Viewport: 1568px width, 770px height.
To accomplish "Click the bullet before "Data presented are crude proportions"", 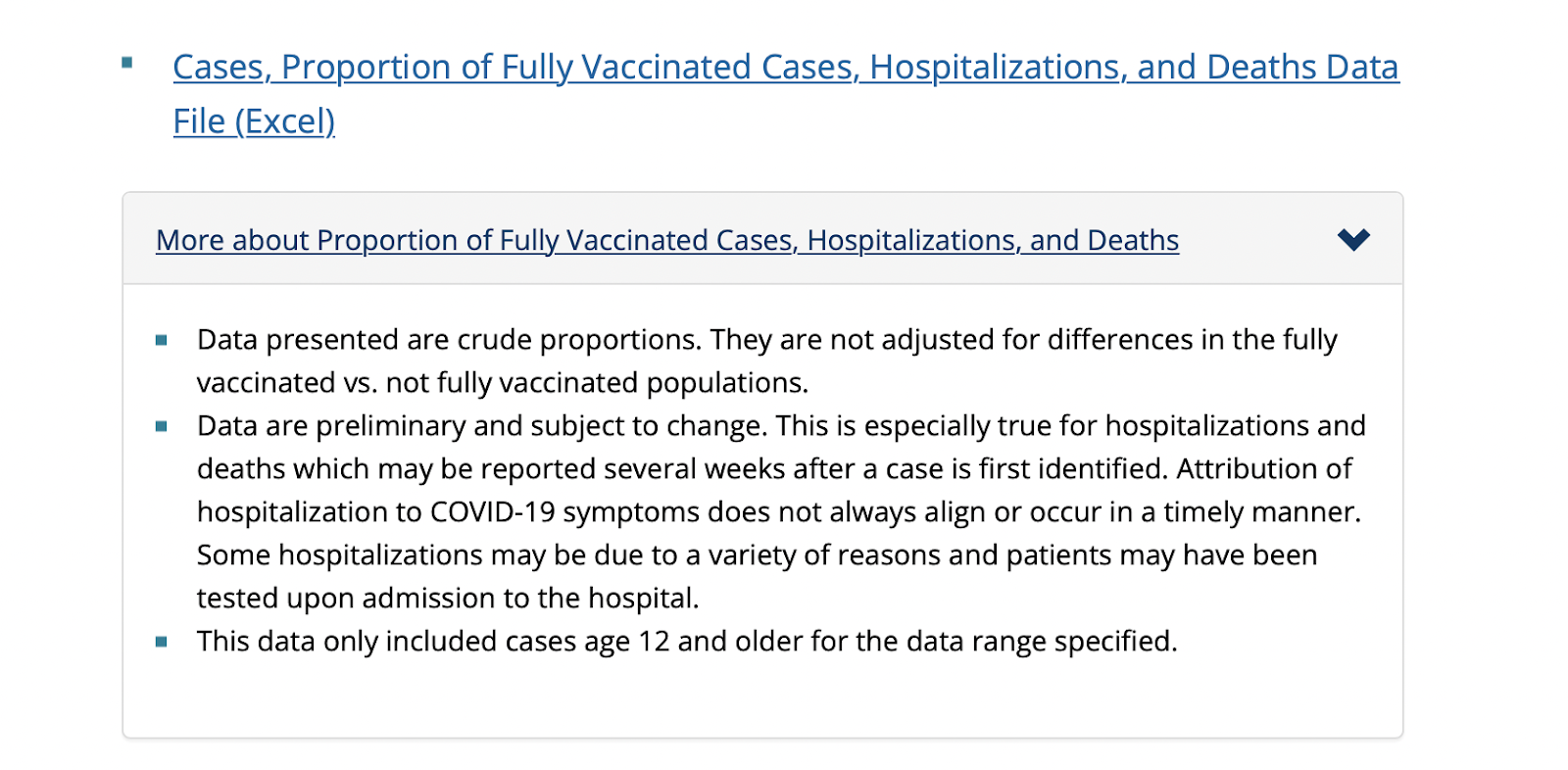I will [x=162, y=341].
